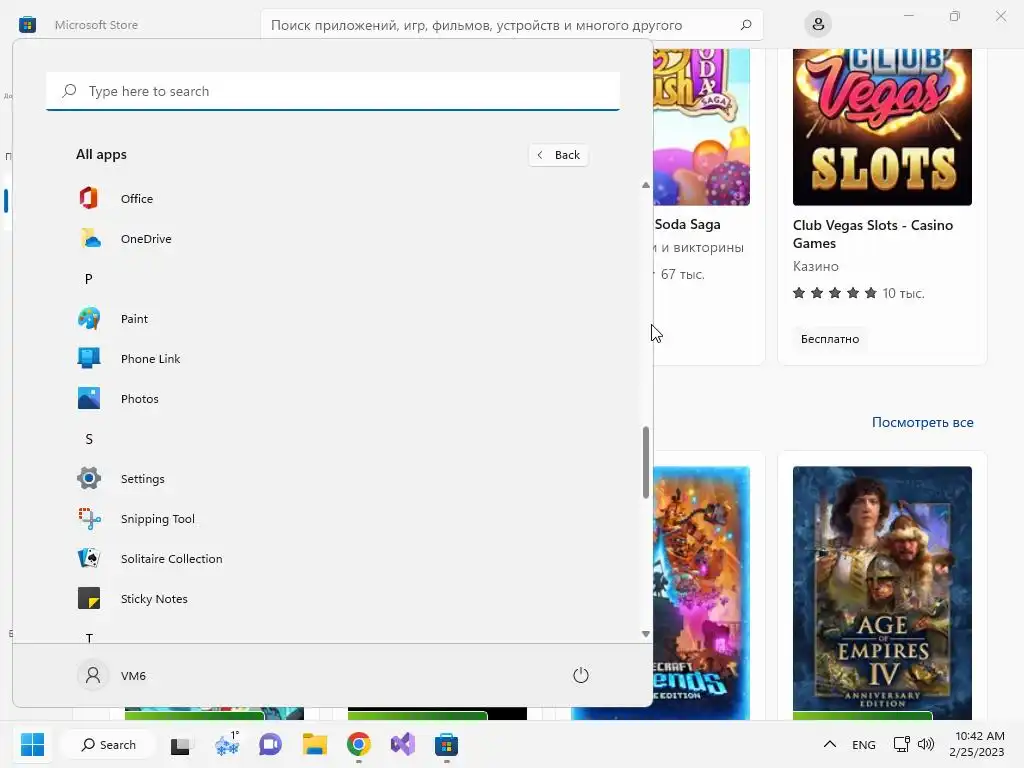Viewport: 1024px width, 768px height.
Task: Open the weather widget on taskbar
Action: [227, 744]
